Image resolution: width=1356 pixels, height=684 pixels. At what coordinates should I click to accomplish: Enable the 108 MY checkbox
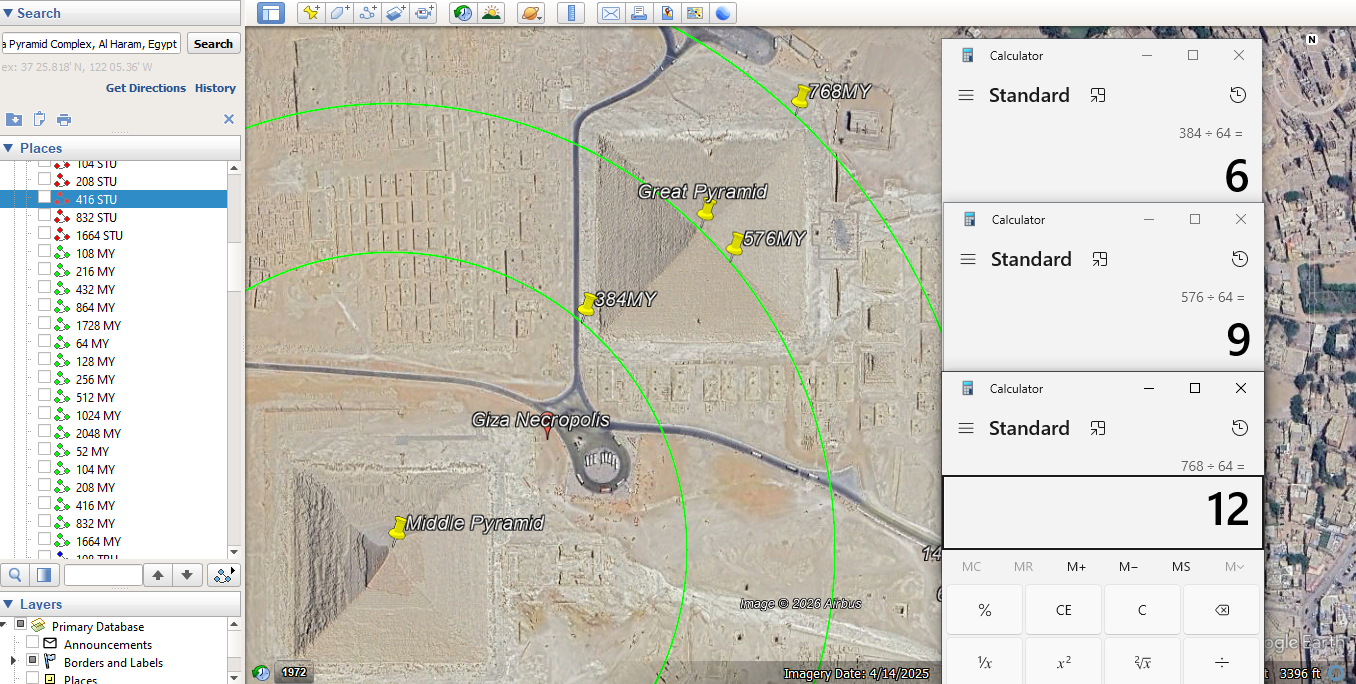(x=44, y=252)
